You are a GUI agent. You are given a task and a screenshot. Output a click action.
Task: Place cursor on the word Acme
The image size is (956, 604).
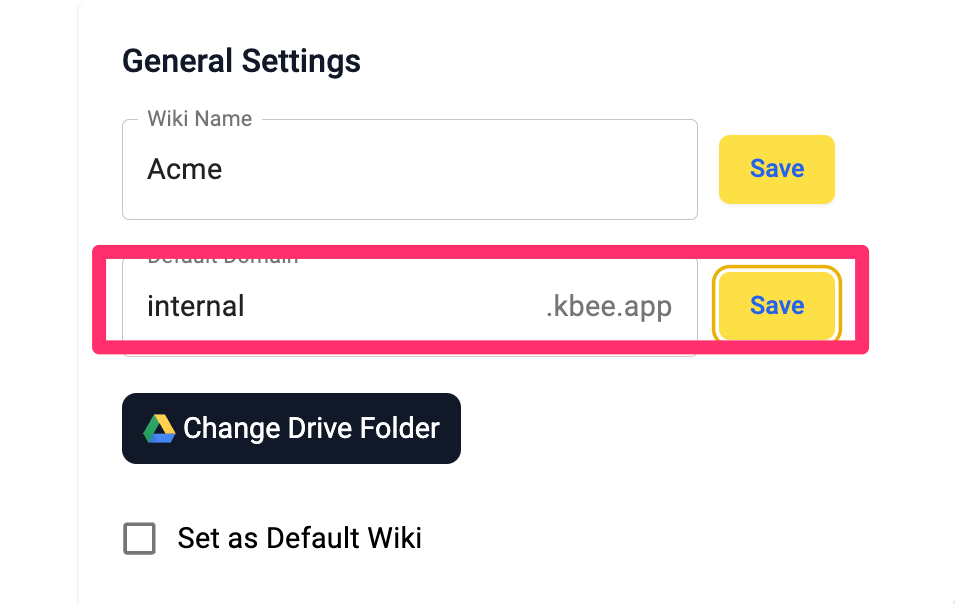[185, 169]
